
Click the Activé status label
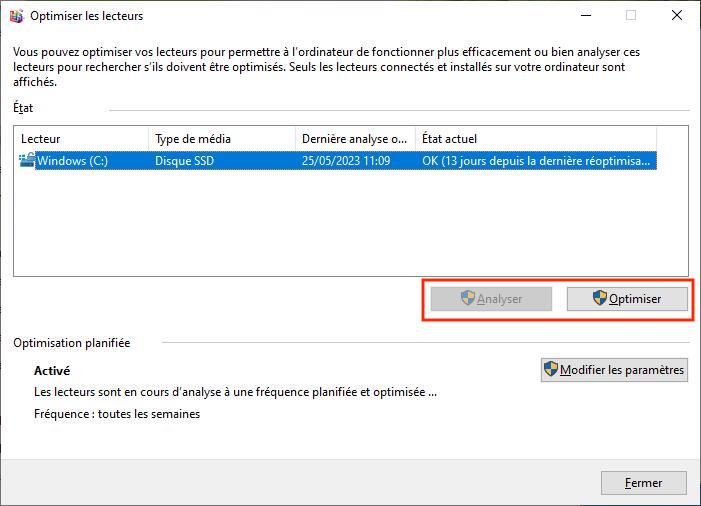click(x=52, y=371)
